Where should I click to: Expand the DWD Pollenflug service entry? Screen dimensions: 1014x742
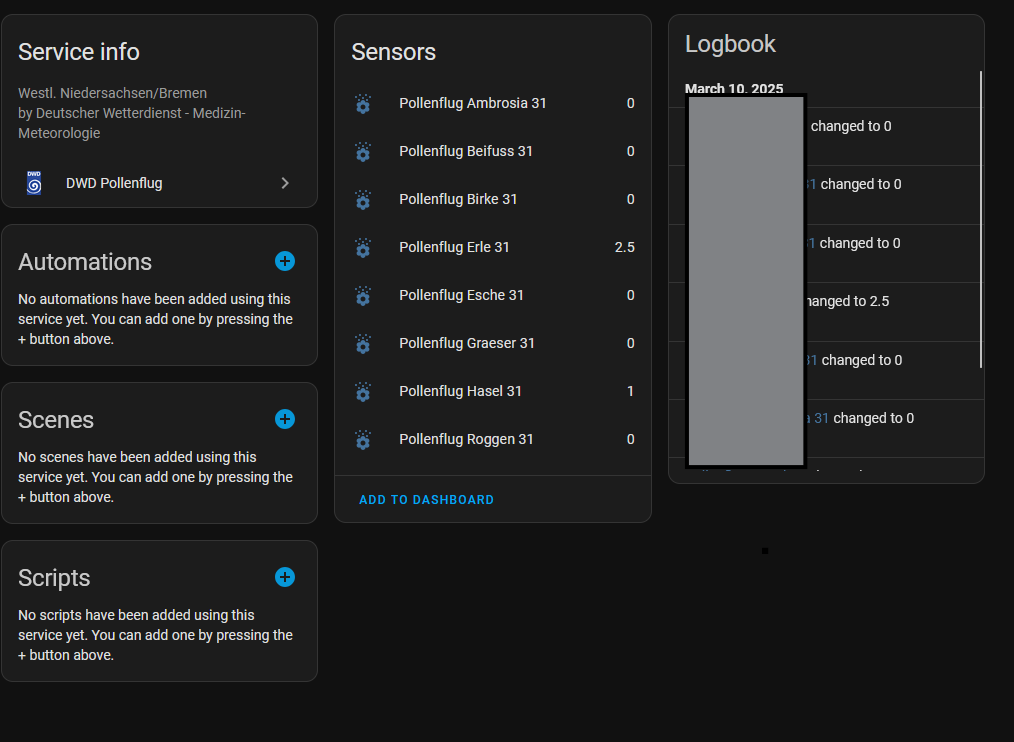(284, 183)
